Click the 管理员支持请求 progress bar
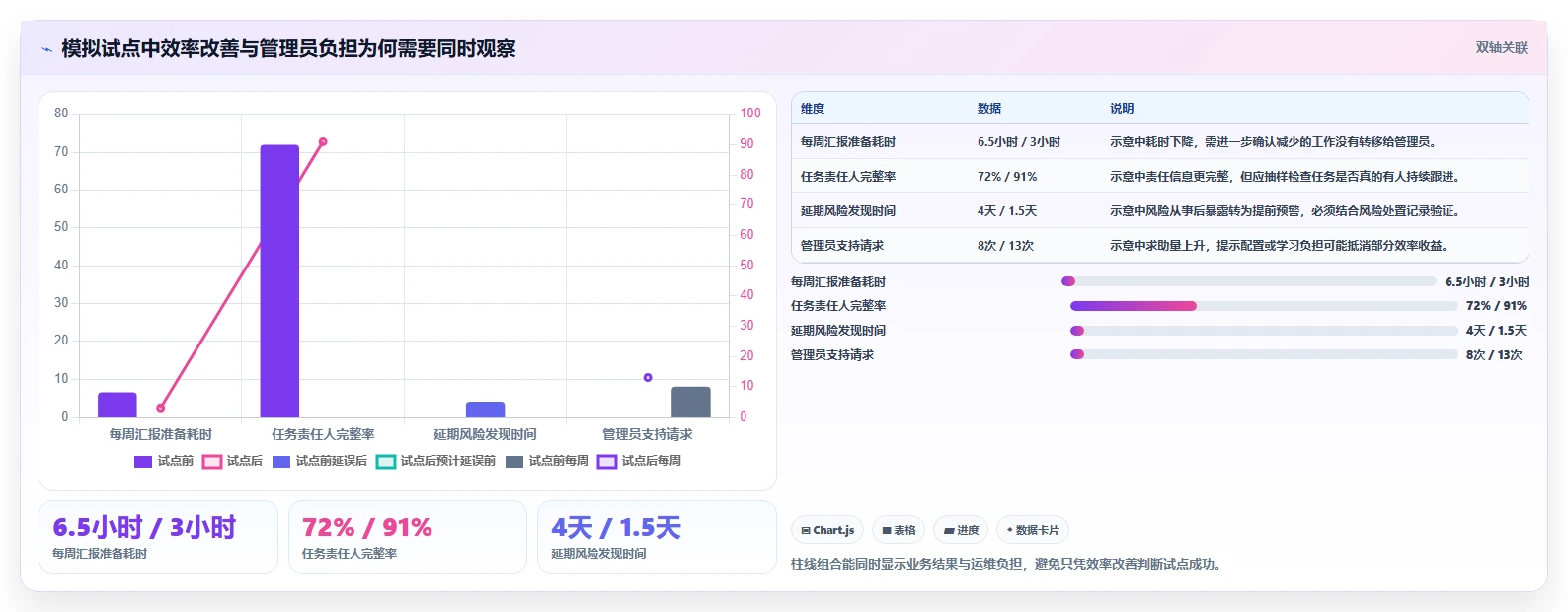 coord(1264,354)
